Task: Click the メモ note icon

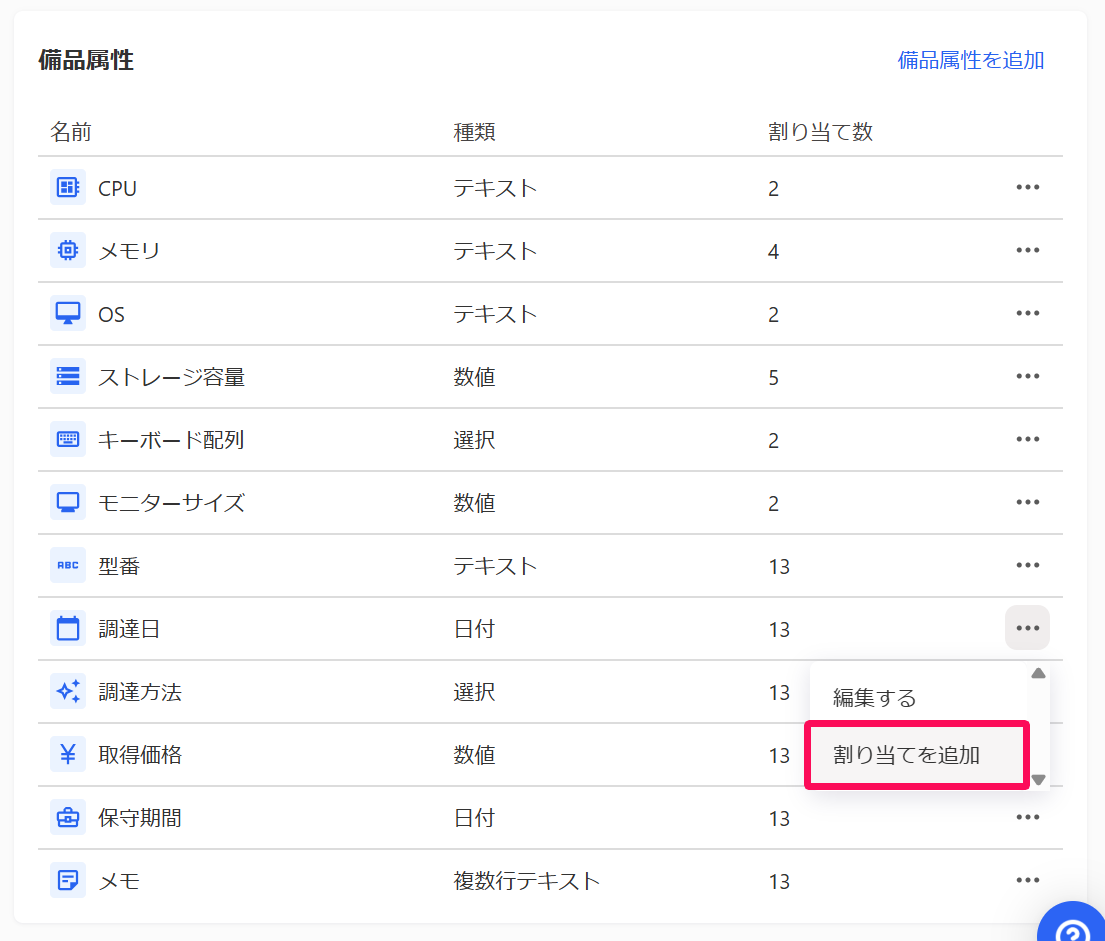Action: point(68,881)
